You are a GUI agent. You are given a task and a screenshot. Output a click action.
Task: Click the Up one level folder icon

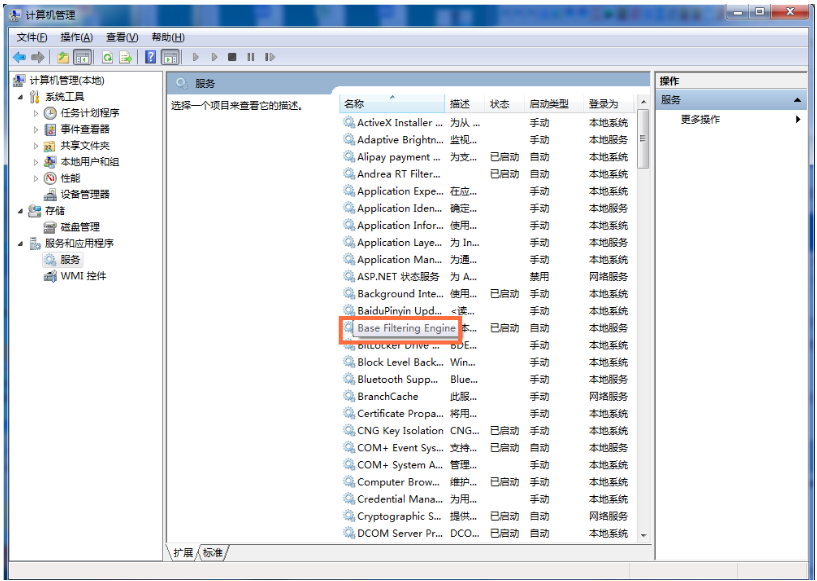63,57
